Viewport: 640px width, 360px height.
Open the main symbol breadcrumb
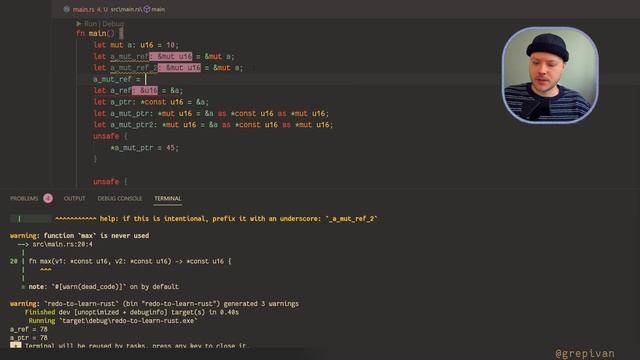[158, 9]
